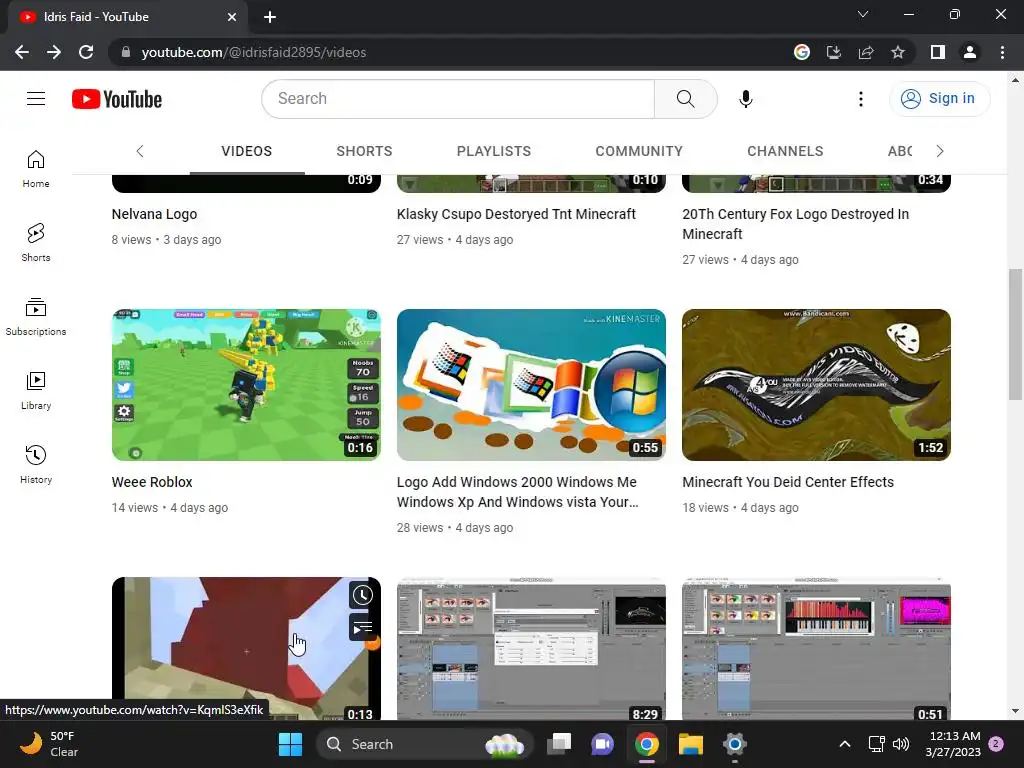Click the Google icon in address bar
Screen dimensions: 1024x768
point(802,52)
